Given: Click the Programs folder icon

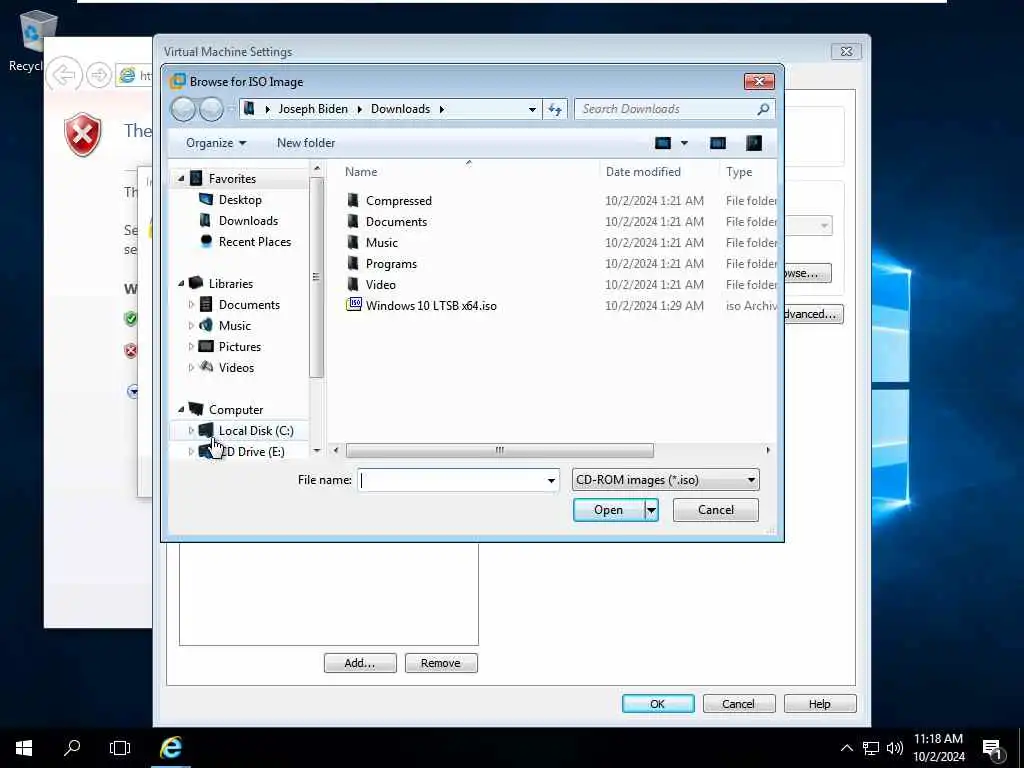Looking at the screenshot, I should point(353,263).
